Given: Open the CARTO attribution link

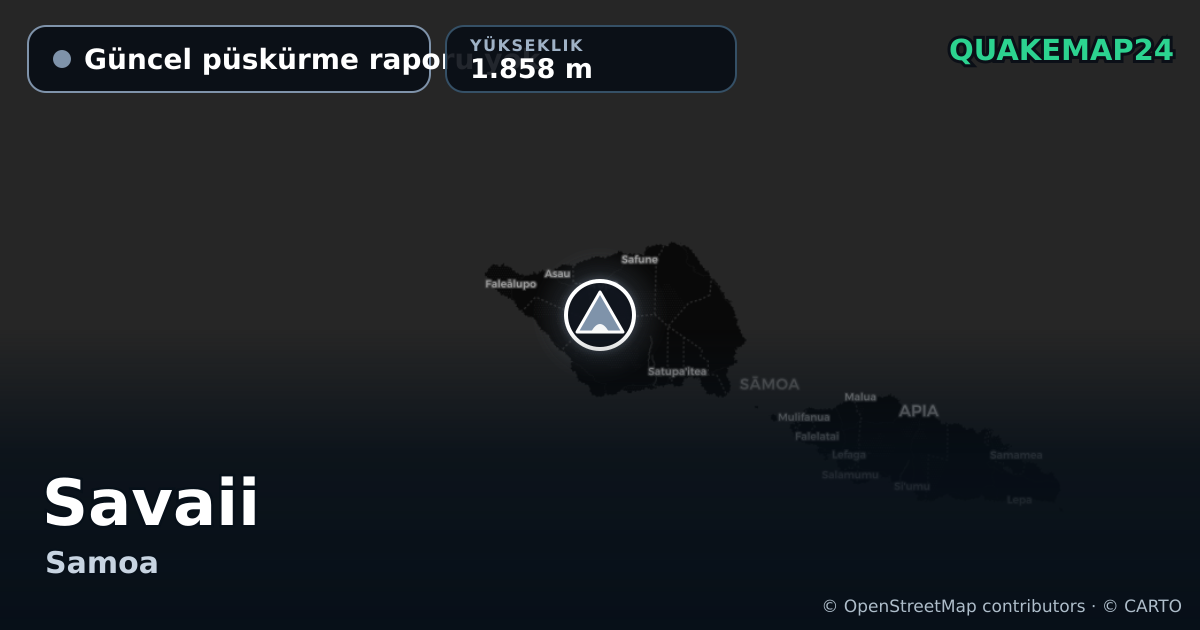Looking at the screenshot, I should click(1142, 606).
